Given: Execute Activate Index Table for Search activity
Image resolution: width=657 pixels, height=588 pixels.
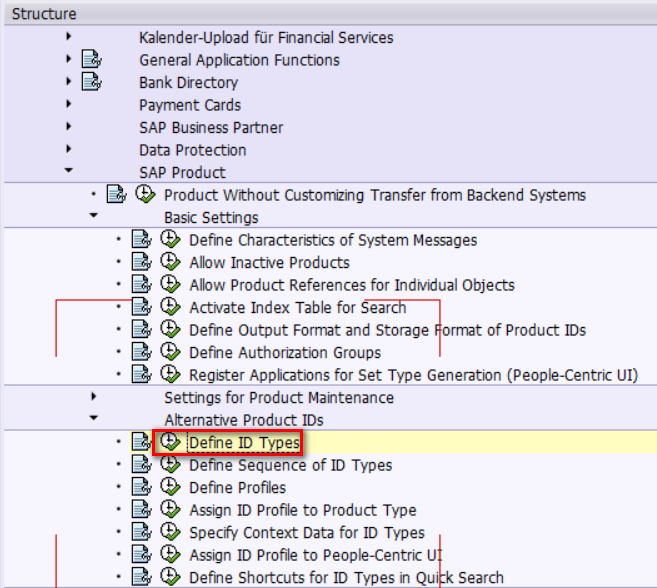Looking at the screenshot, I should [x=170, y=307].
